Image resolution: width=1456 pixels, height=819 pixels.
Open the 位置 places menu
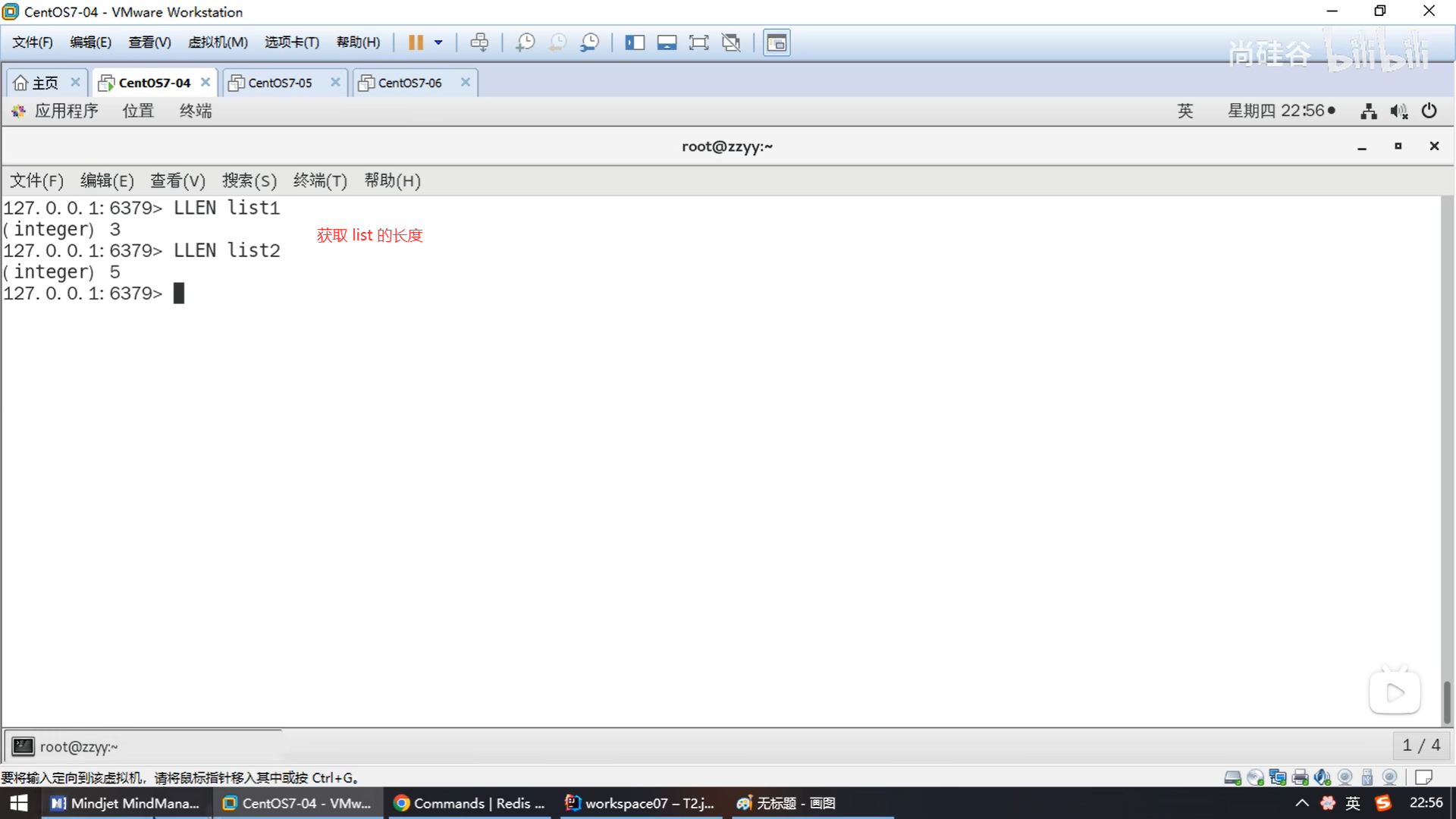click(138, 111)
